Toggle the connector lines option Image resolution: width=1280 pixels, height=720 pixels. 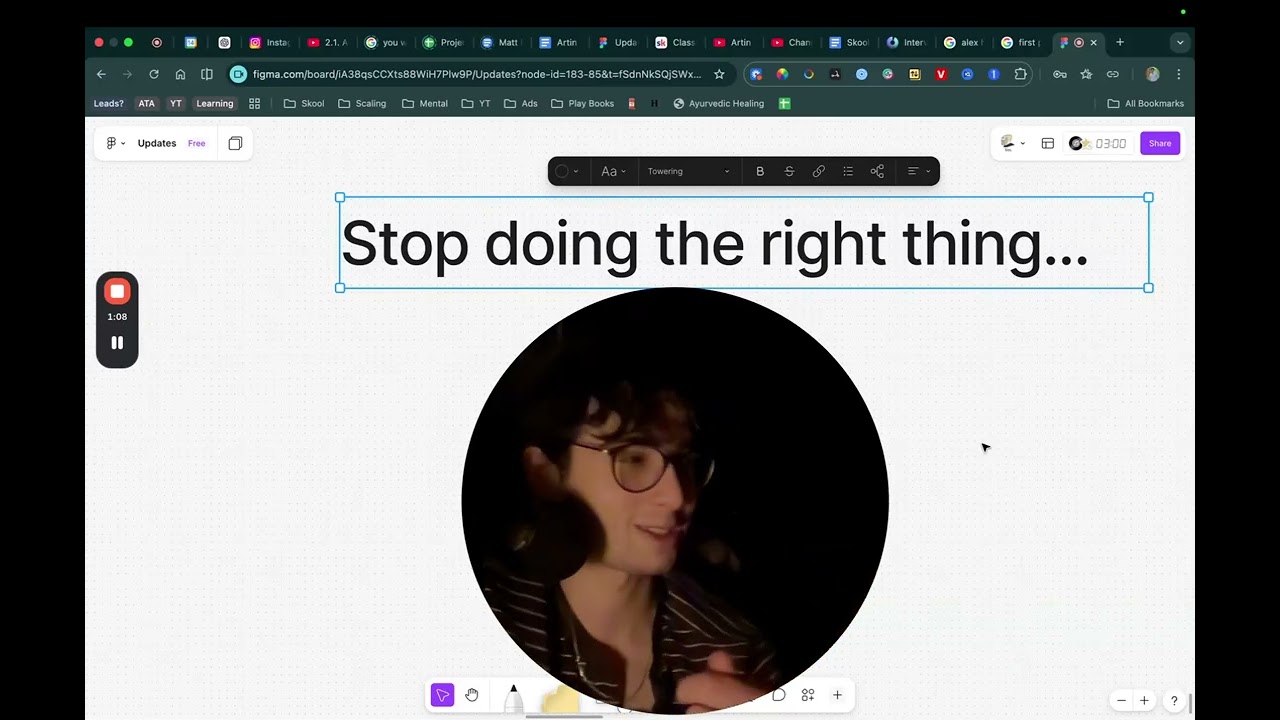tap(877, 171)
